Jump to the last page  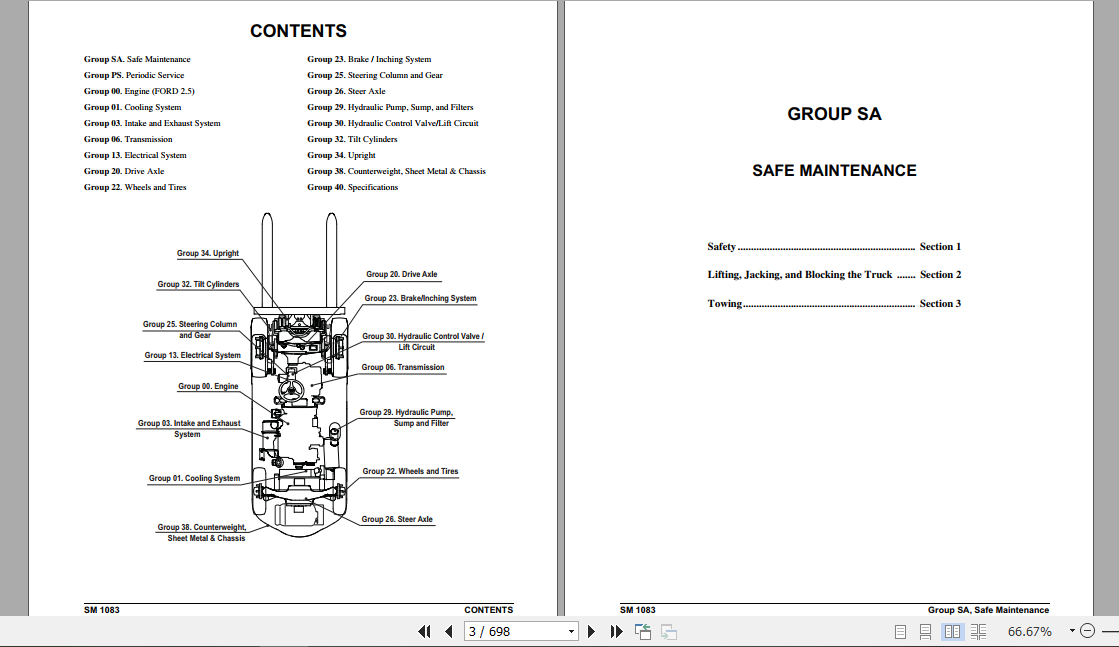[x=617, y=631]
